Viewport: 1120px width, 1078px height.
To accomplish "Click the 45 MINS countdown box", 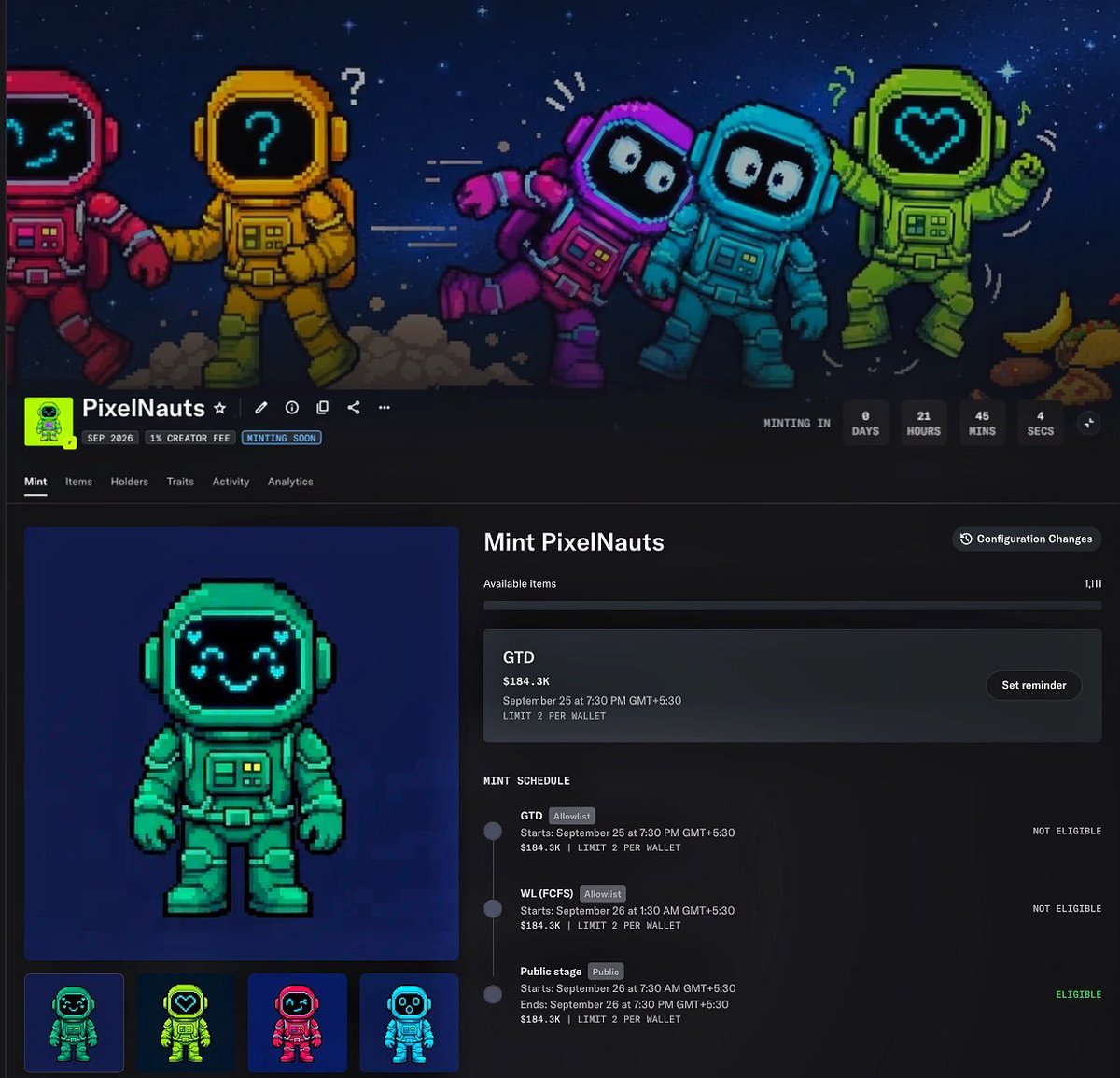I will (x=982, y=423).
